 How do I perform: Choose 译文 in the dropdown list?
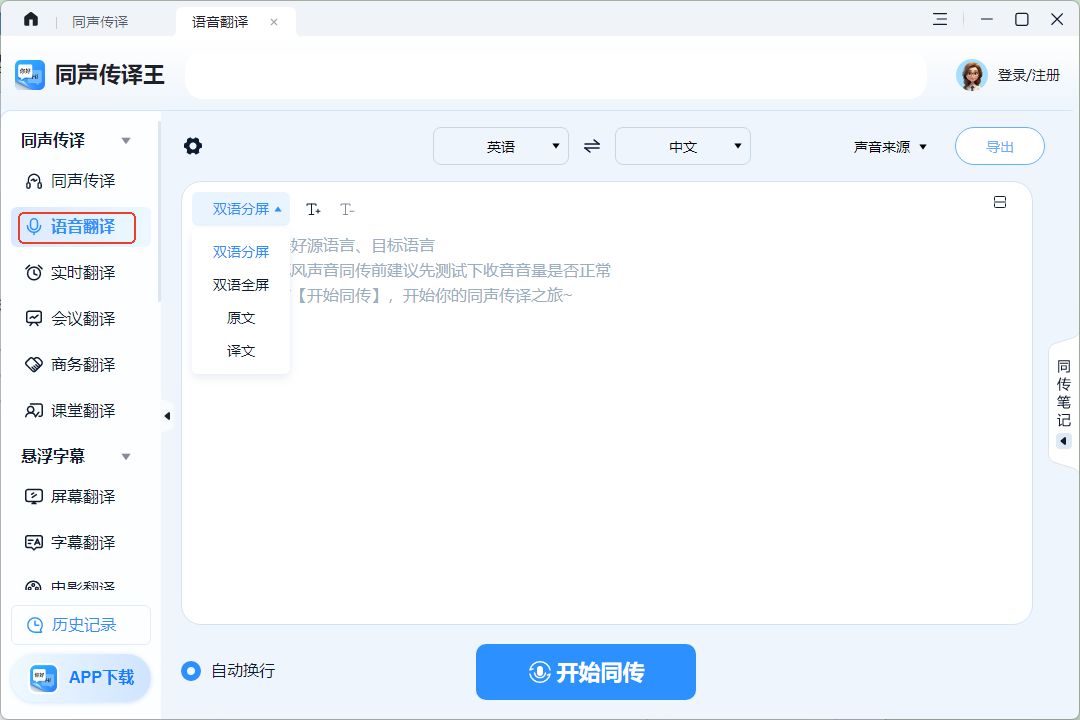pyautogui.click(x=241, y=351)
